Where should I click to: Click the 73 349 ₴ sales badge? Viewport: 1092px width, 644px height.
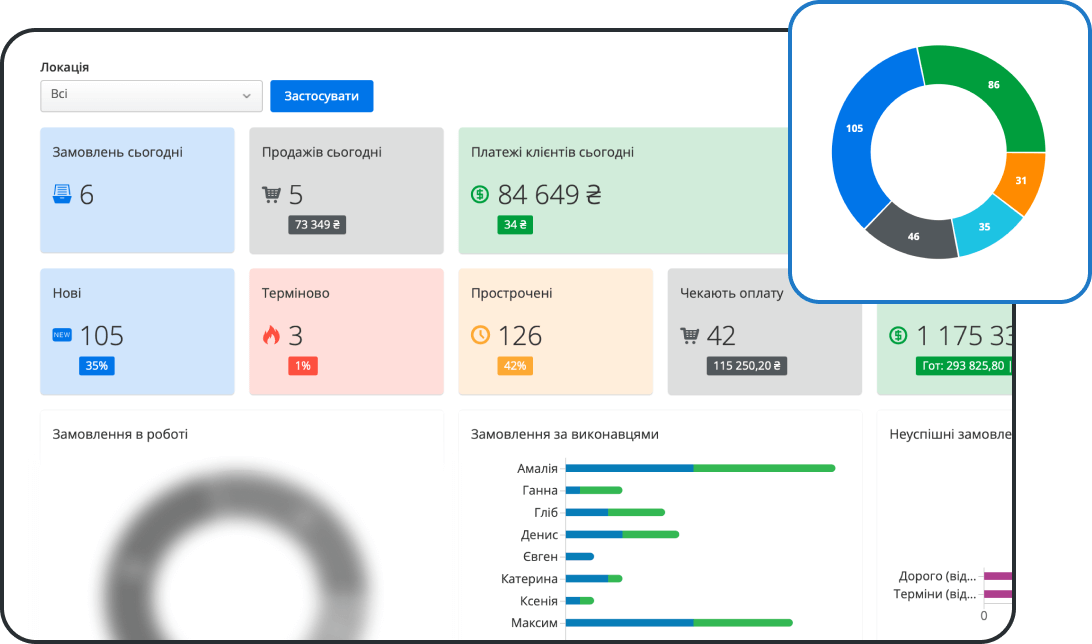[x=317, y=225]
